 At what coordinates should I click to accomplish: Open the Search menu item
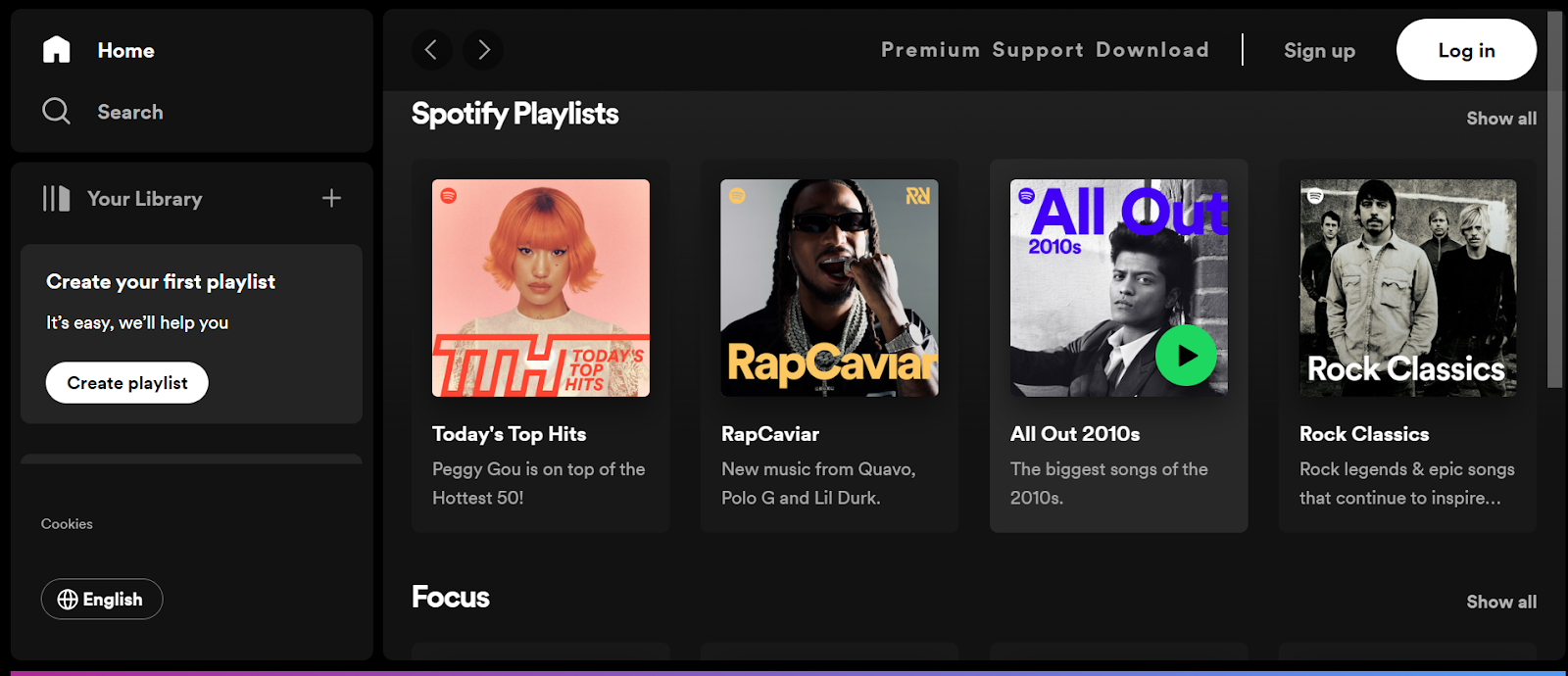130,113
